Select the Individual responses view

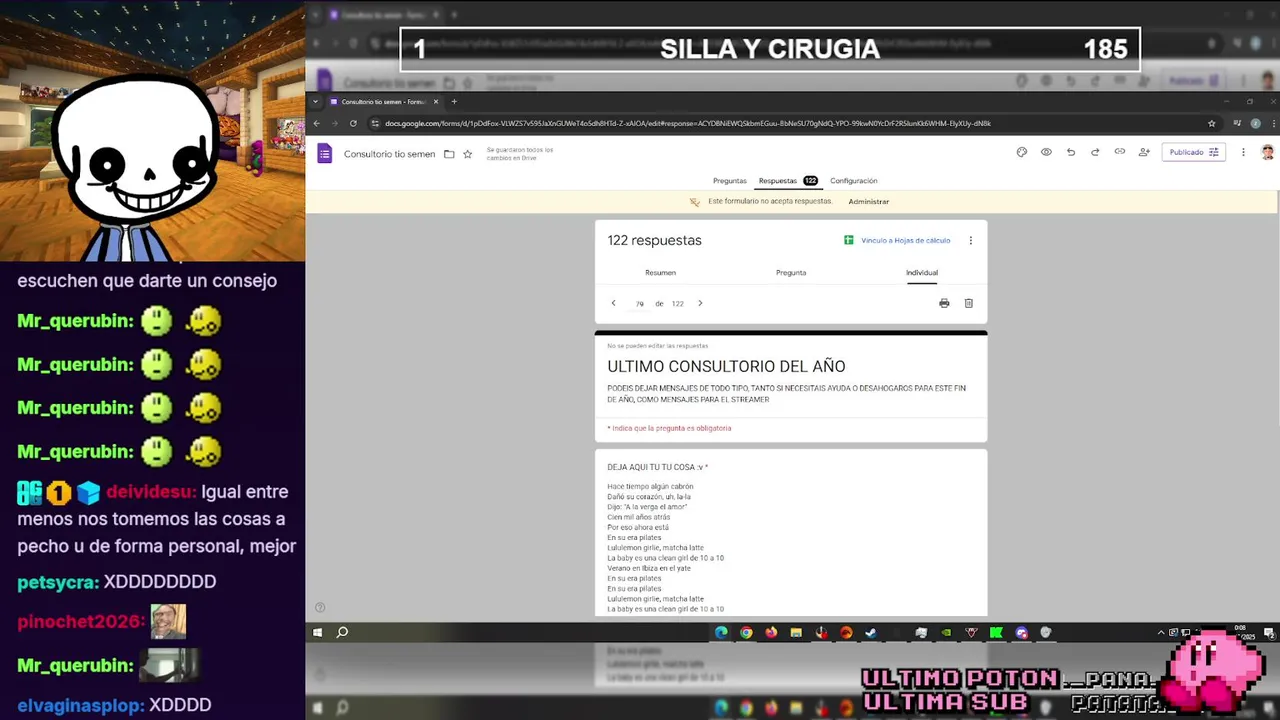[x=922, y=272]
